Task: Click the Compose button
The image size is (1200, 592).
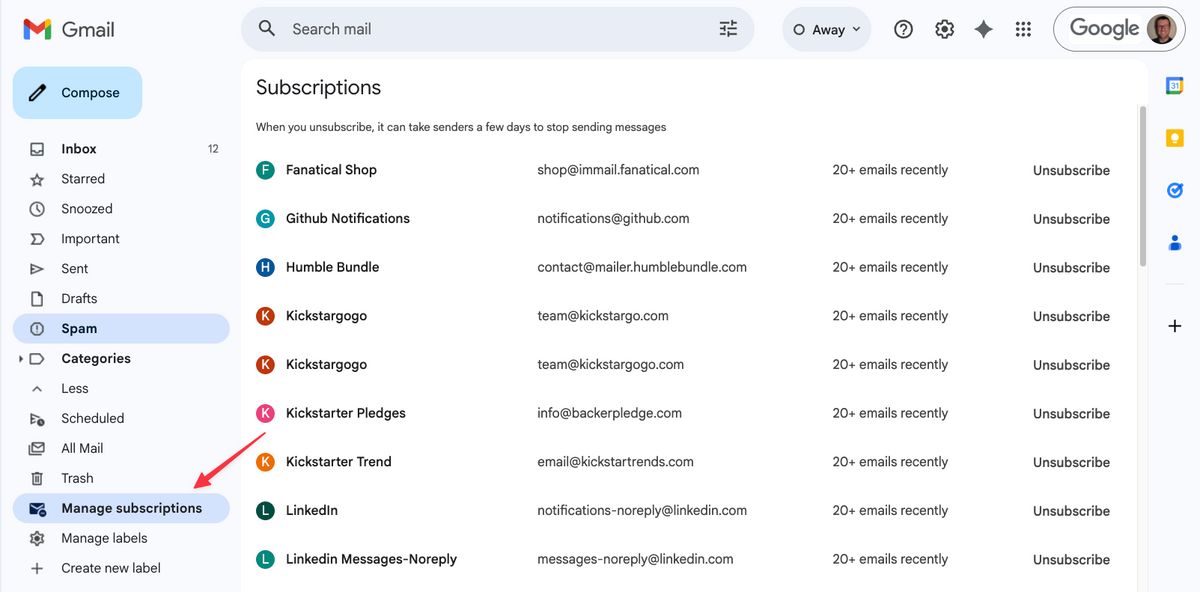Action: 77,92
